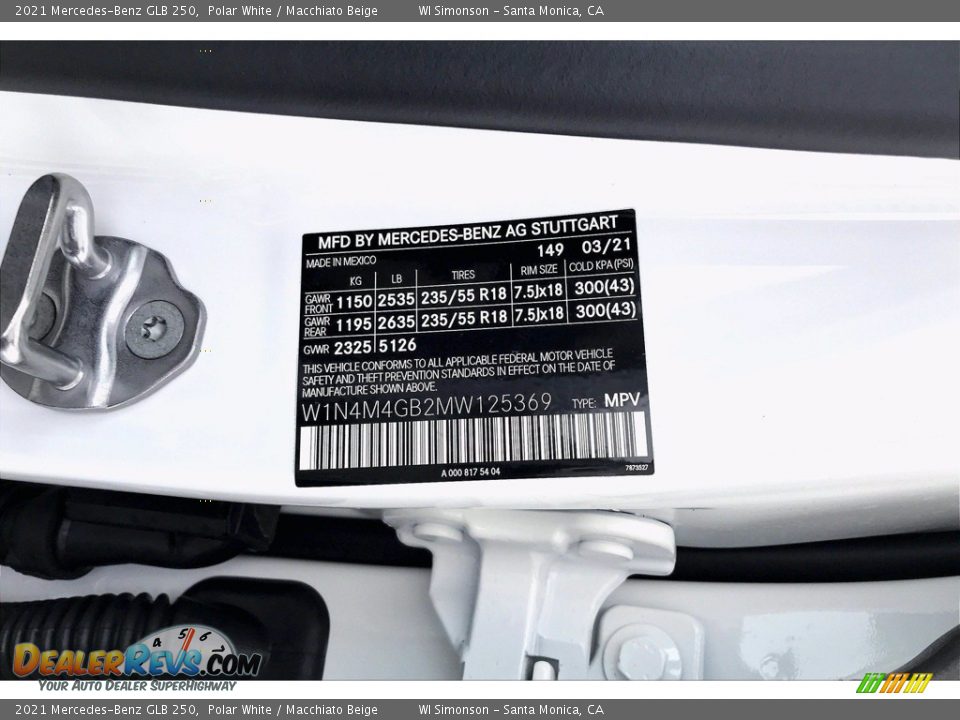Click the GVWR label

[316, 350]
